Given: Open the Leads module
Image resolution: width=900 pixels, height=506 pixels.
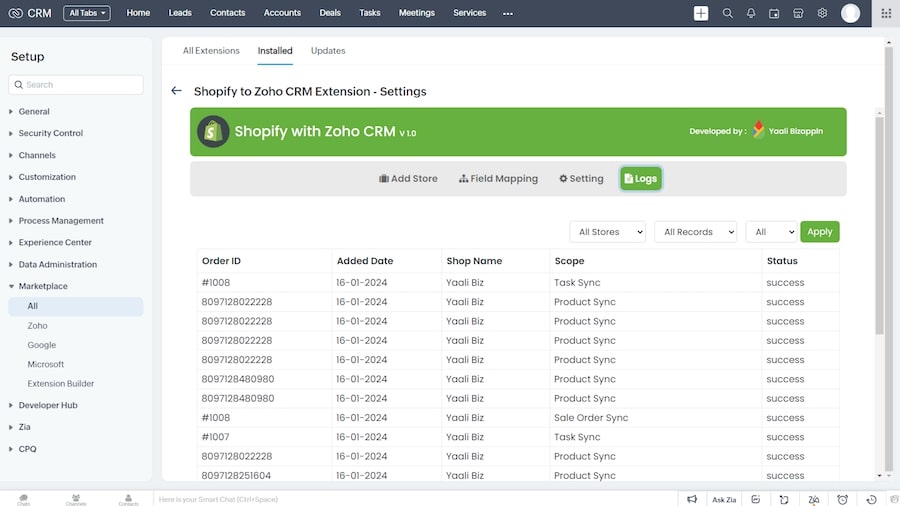Looking at the screenshot, I should (x=180, y=13).
